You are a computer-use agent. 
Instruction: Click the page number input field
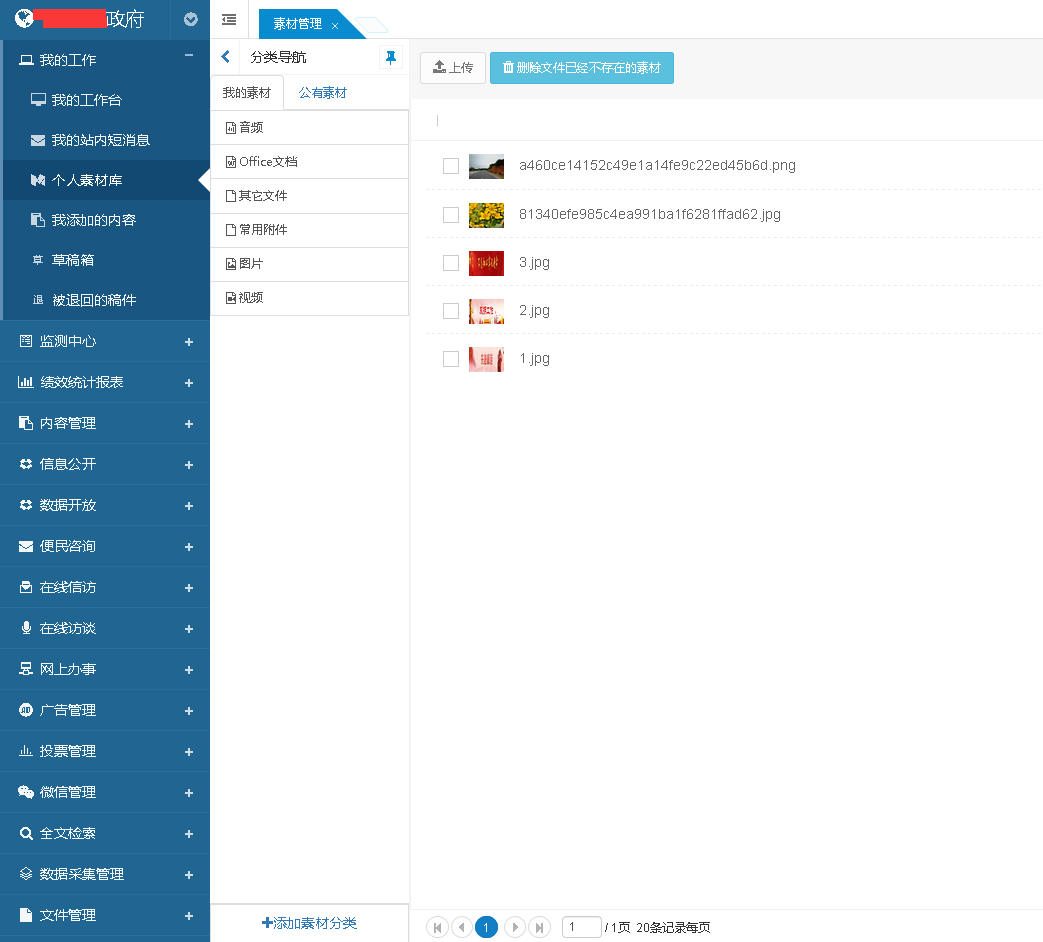[581, 927]
